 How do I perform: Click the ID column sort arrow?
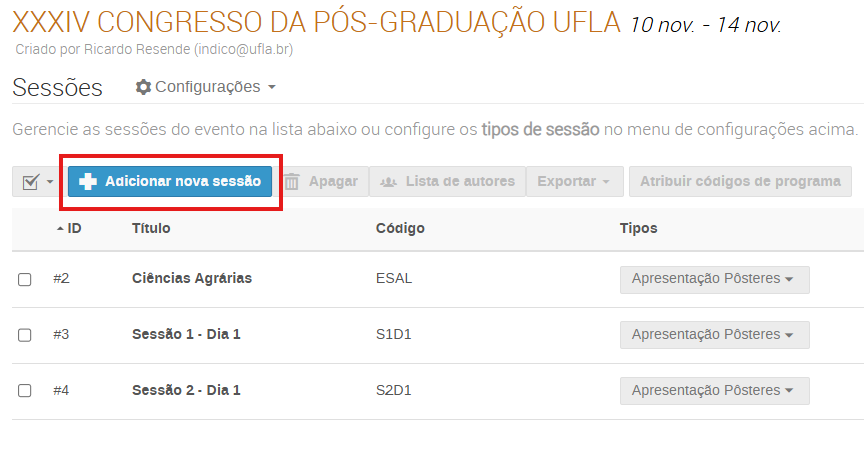point(60,228)
